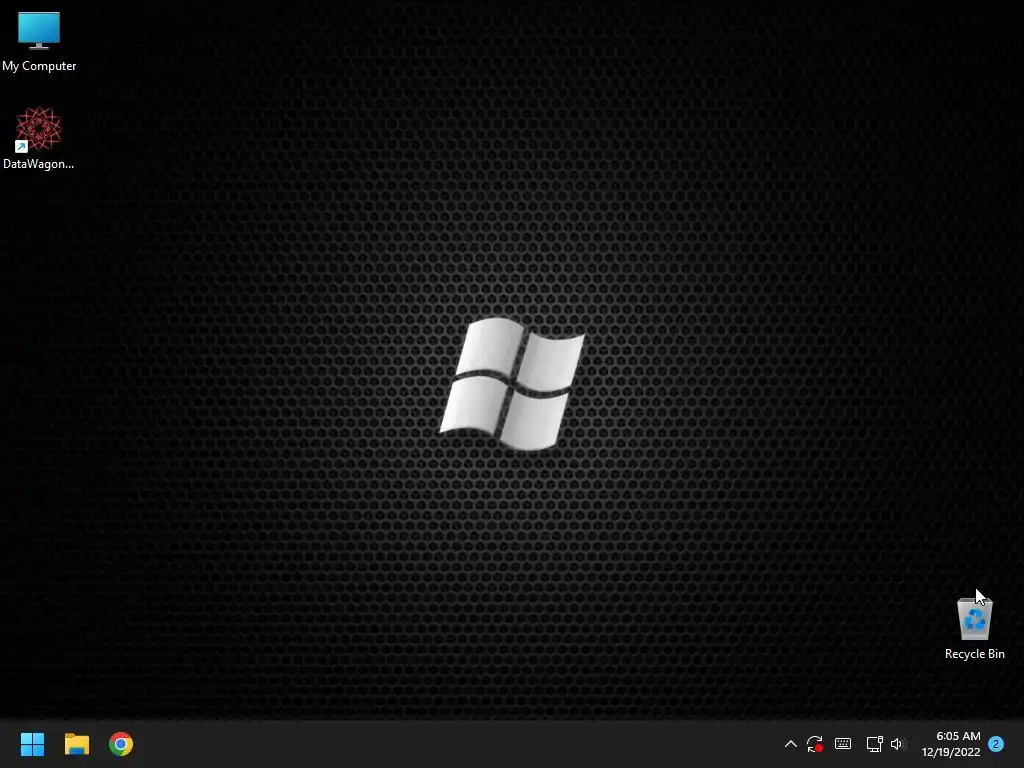Open the Windows Start menu
Image resolution: width=1024 pixels, height=768 pixels.
(32, 744)
